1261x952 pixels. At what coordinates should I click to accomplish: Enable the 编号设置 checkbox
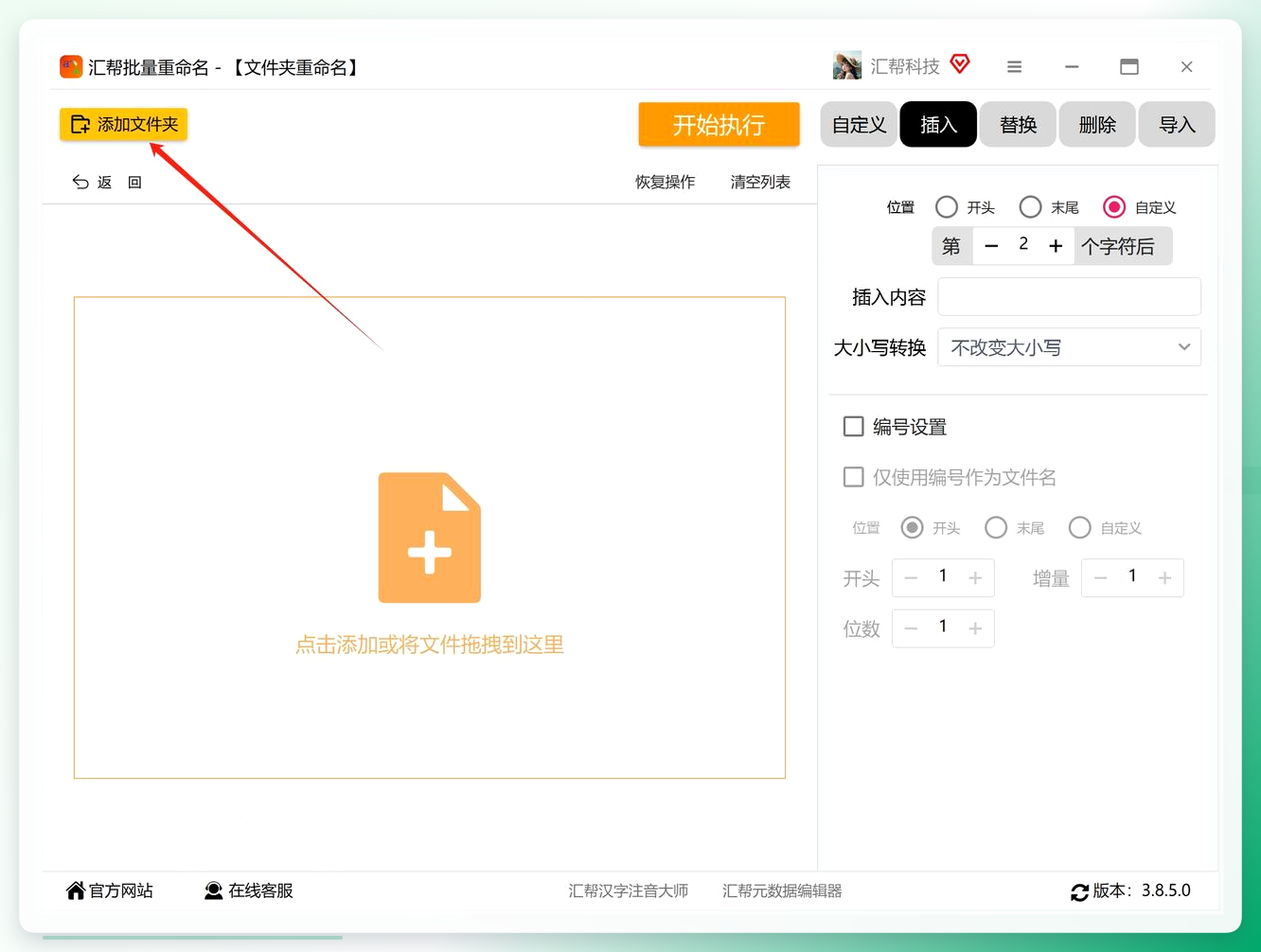point(853,427)
